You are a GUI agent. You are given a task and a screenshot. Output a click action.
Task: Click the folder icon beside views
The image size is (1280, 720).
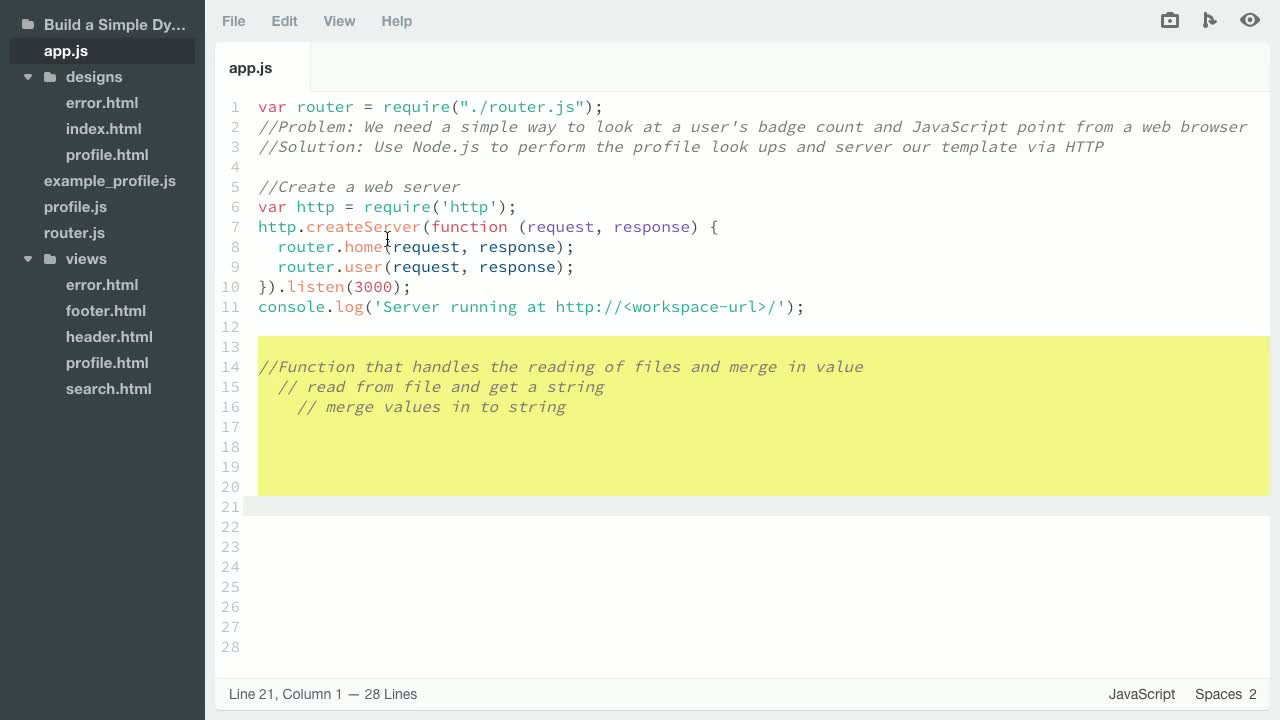click(x=50, y=259)
